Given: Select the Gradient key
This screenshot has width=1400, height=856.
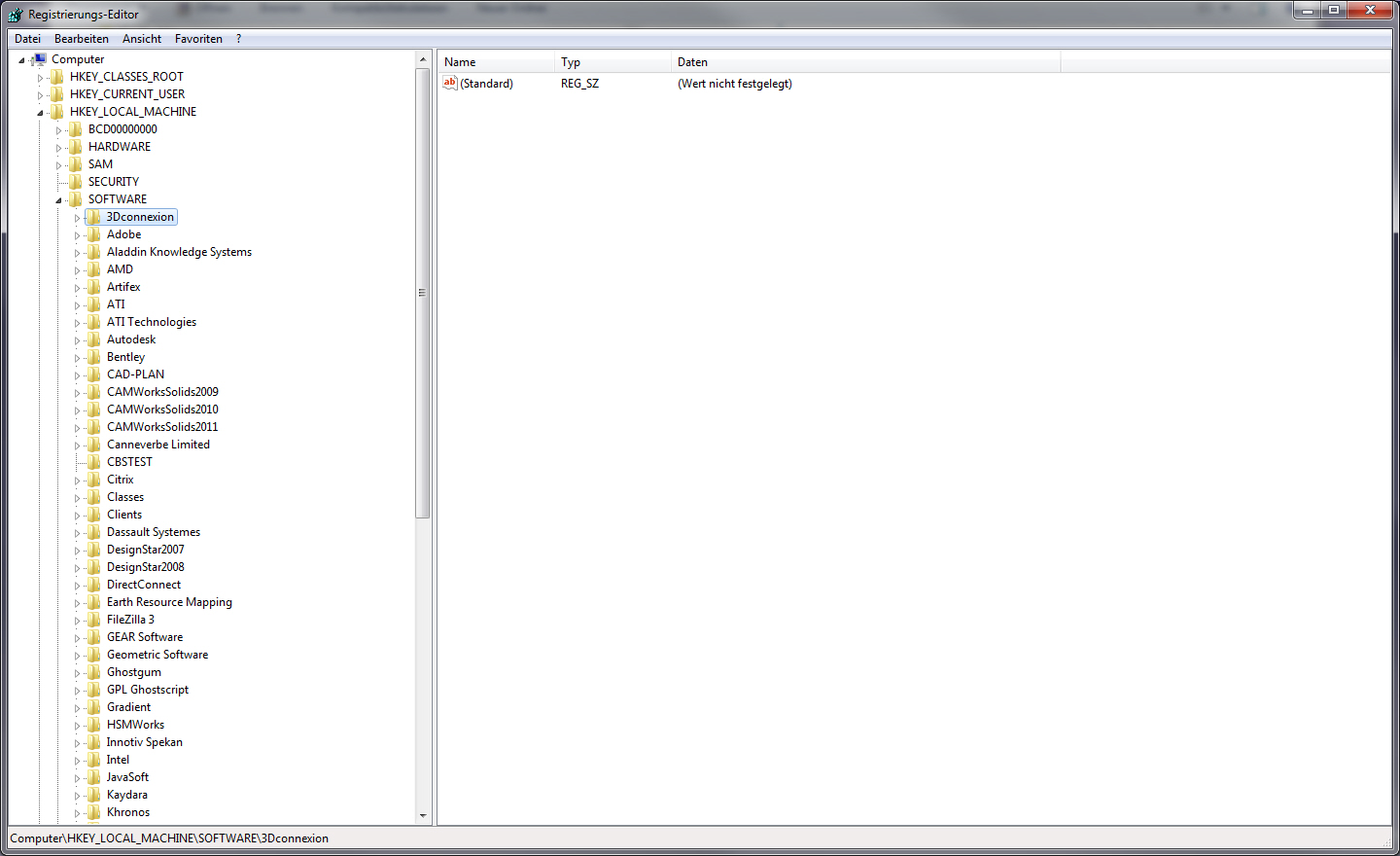Looking at the screenshot, I should coord(128,707).
